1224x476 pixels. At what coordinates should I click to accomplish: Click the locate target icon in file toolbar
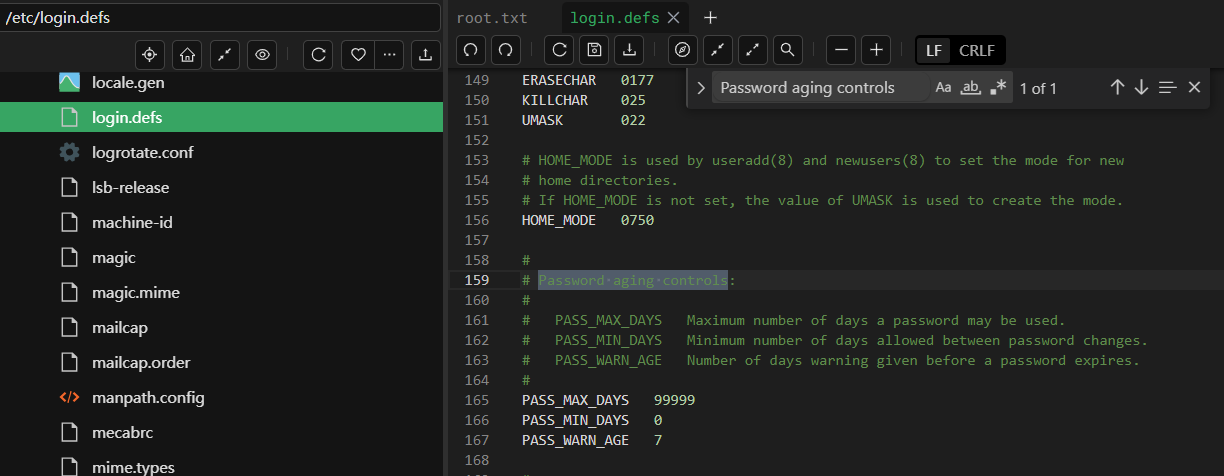click(150, 55)
